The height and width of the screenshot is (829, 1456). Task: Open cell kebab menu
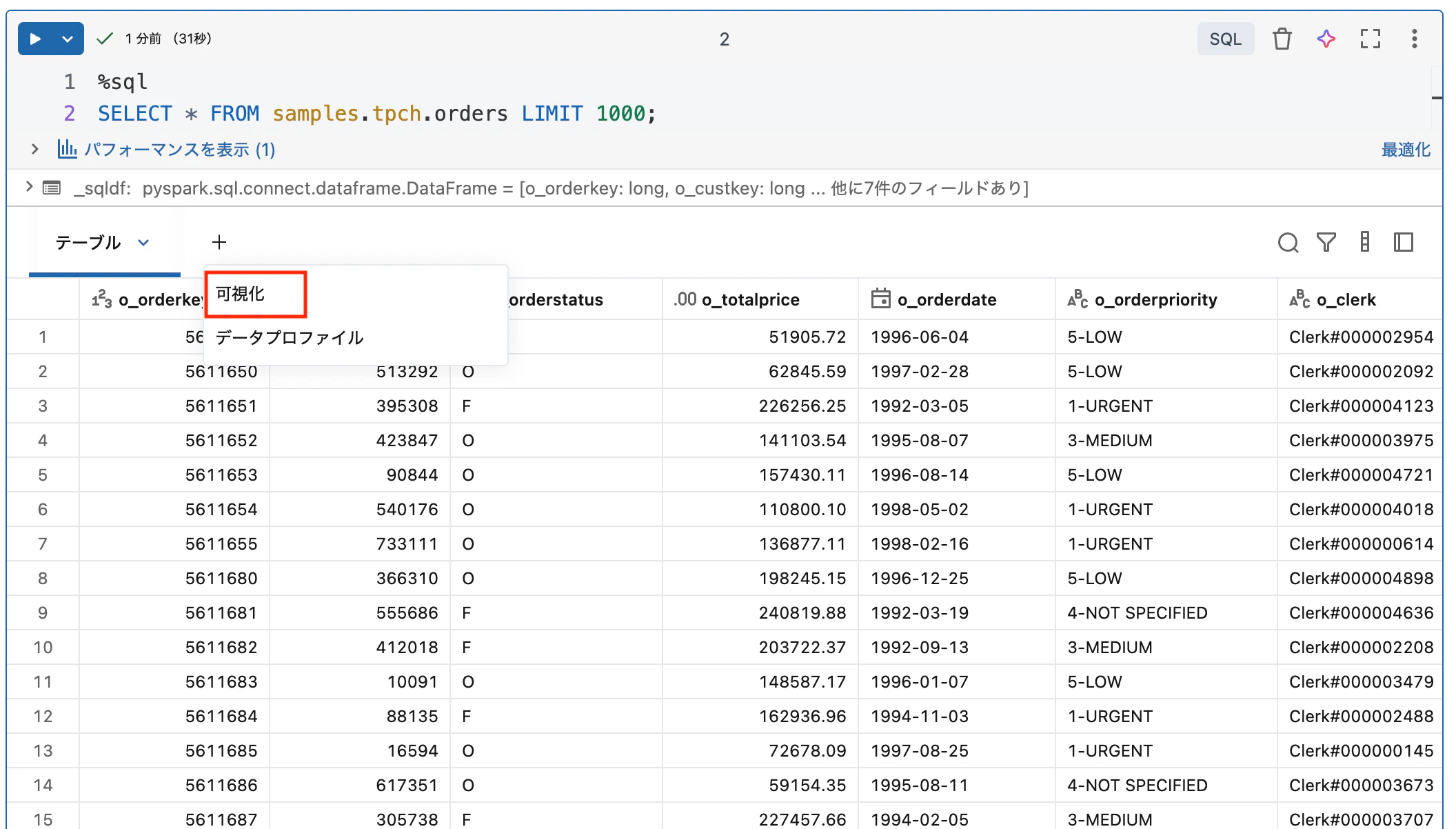pyautogui.click(x=1414, y=39)
